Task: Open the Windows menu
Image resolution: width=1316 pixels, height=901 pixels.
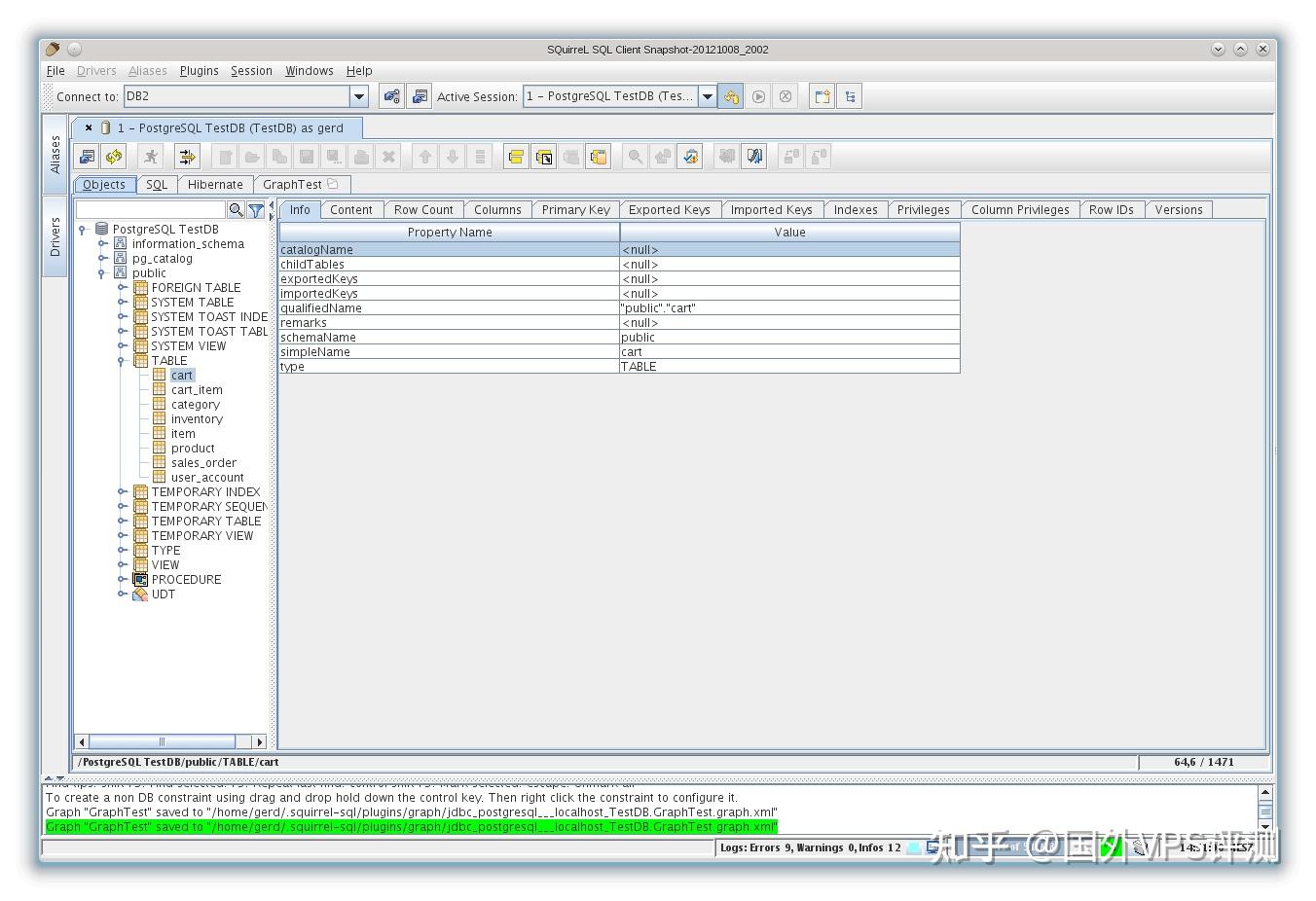Action: (x=309, y=70)
